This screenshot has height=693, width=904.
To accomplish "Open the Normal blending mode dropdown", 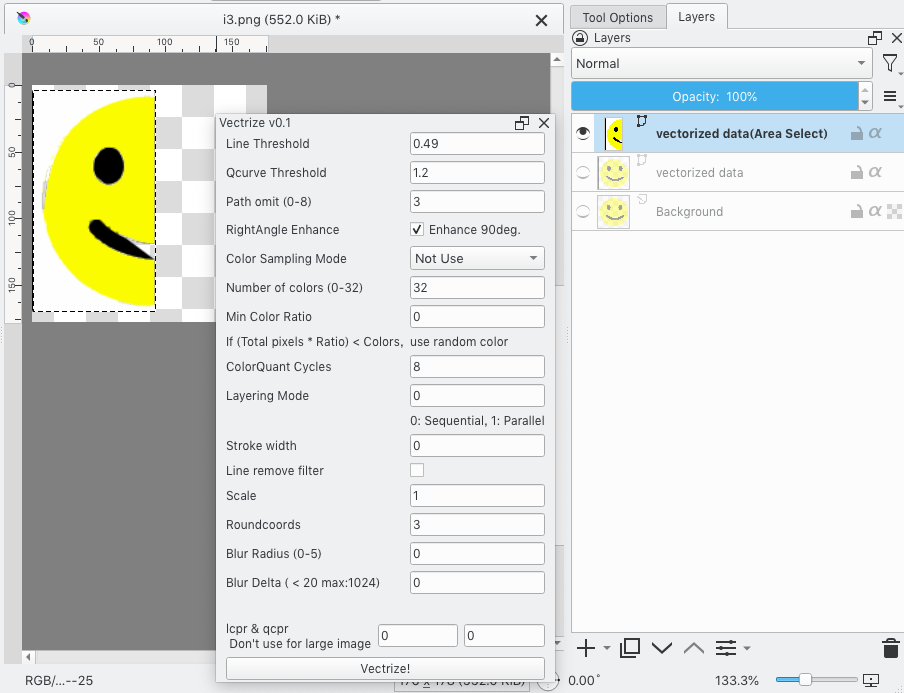I will tap(721, 63).
